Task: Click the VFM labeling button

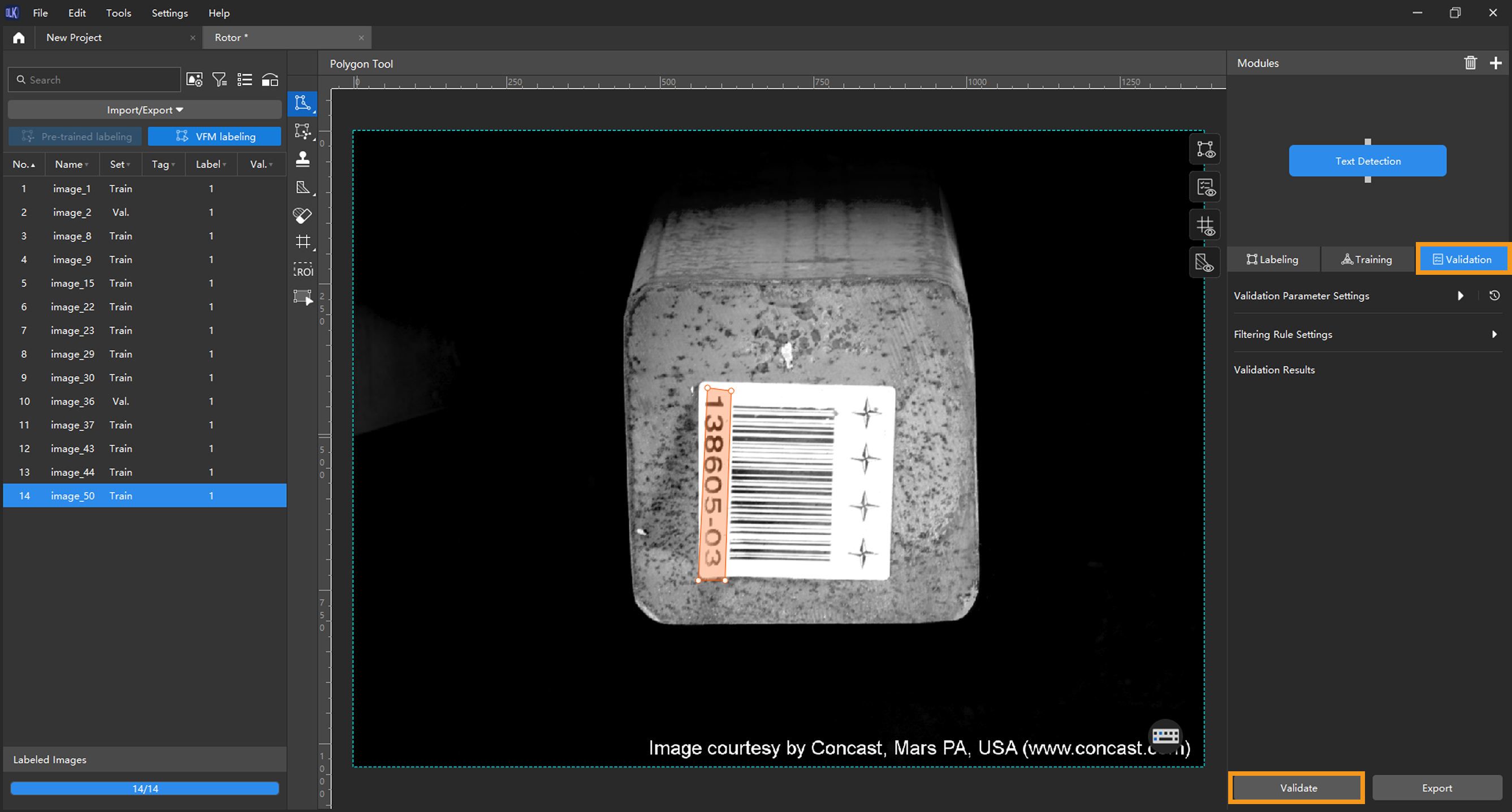Action: click(214, 136)
